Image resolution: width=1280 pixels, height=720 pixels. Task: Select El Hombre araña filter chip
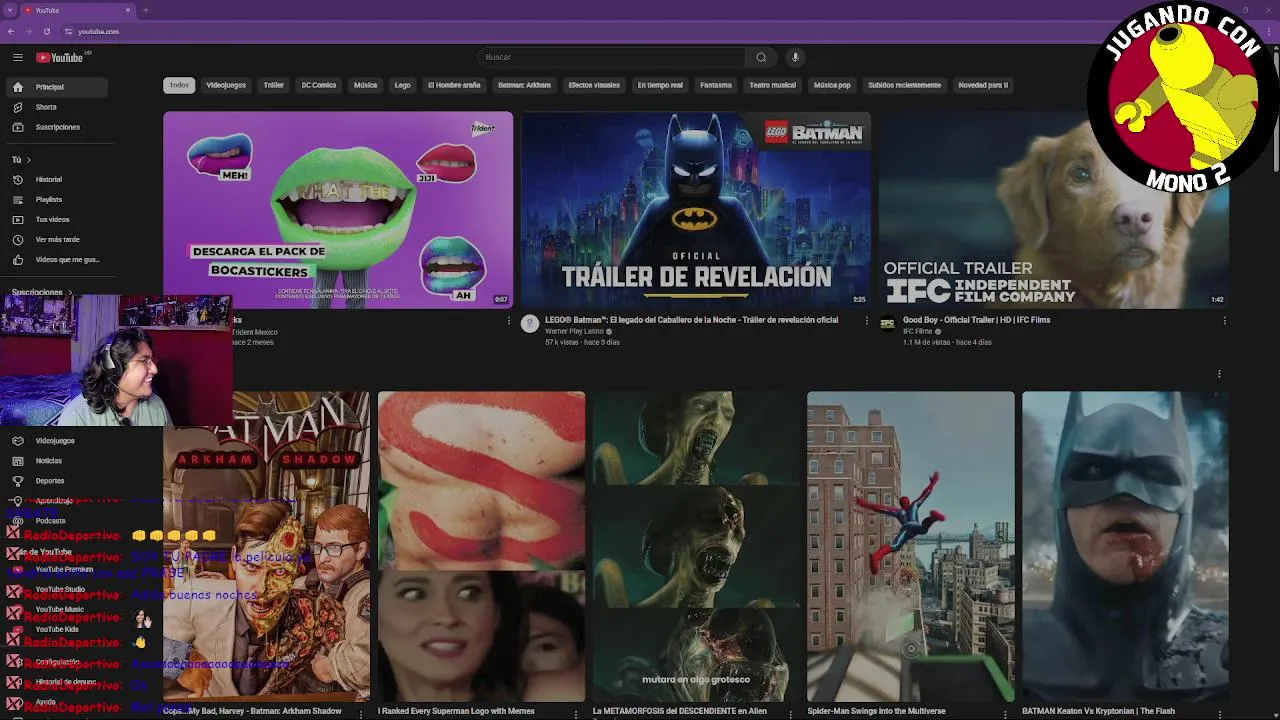(454, 85)
